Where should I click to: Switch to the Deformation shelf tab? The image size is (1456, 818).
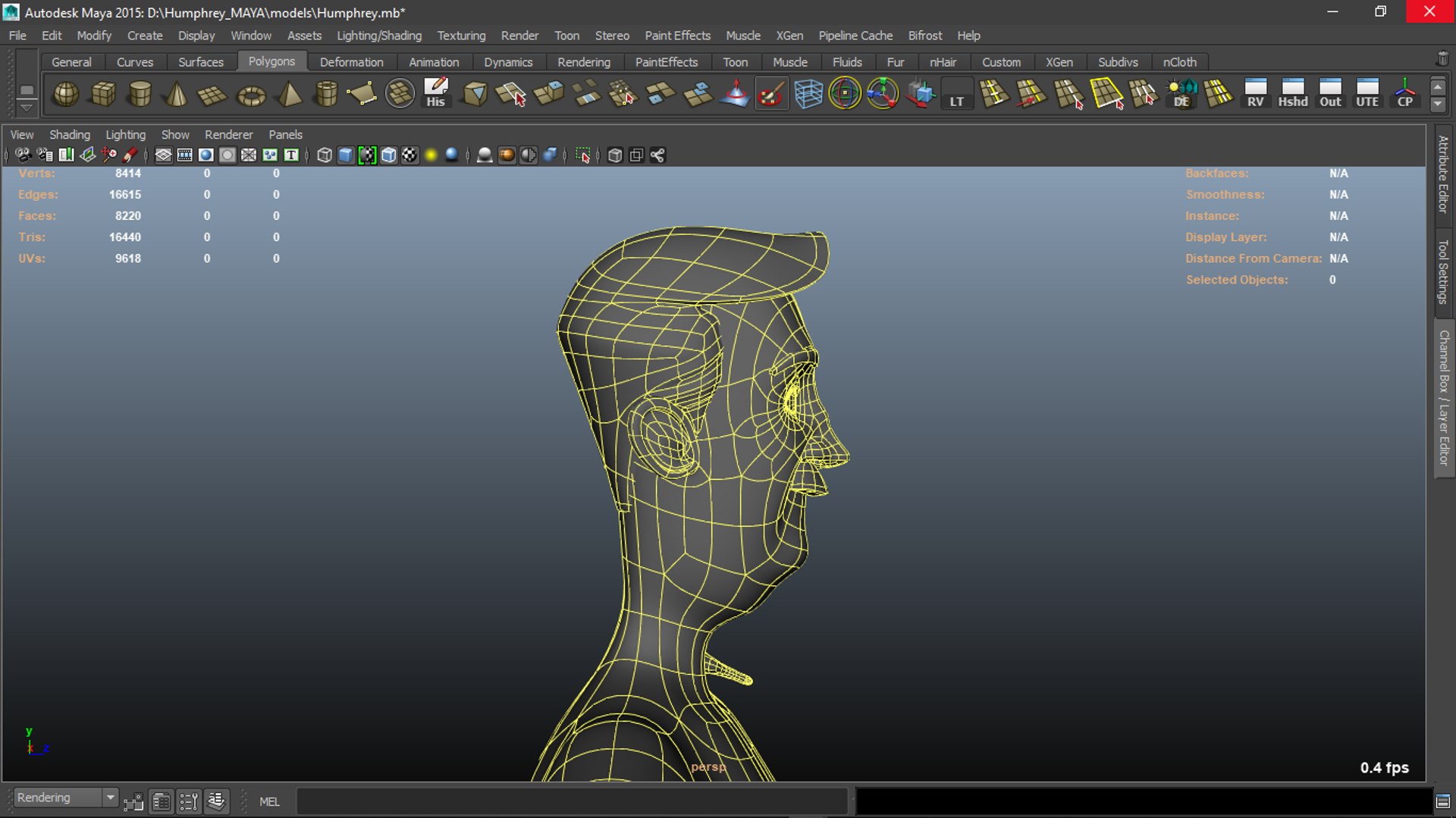351,62
